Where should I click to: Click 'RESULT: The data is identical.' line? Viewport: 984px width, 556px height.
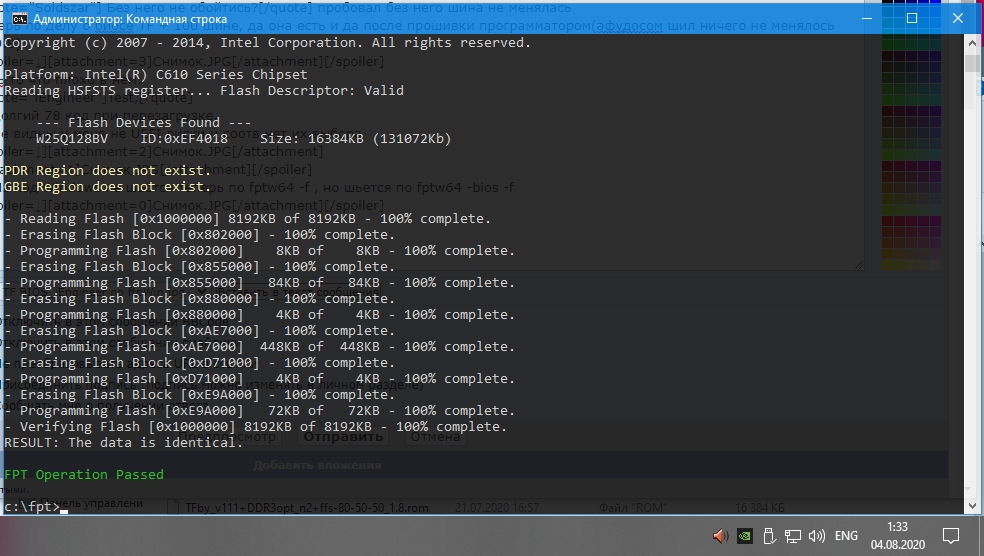coord(124,442)
